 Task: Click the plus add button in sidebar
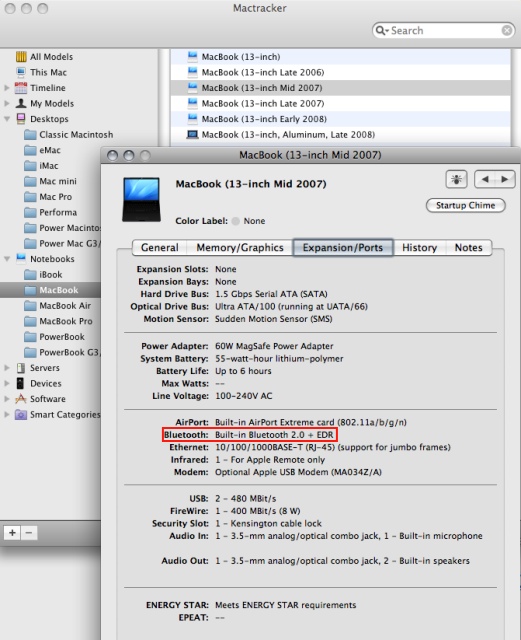(x=12, y=533)
